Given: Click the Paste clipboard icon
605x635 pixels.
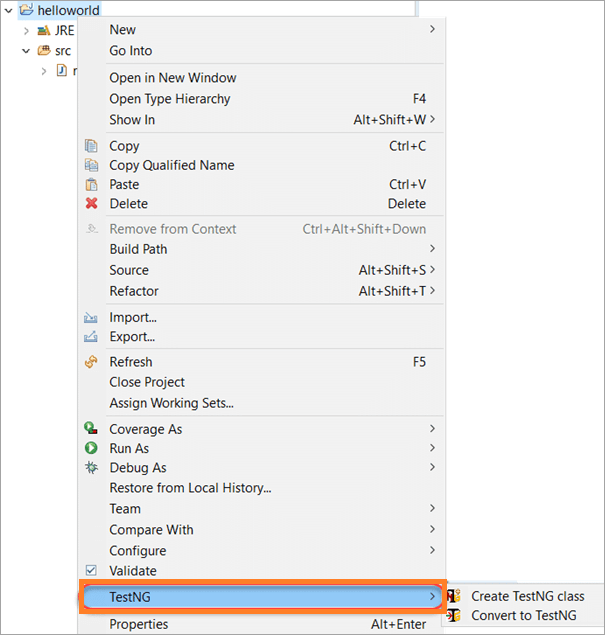Looking at the screenshot, I should coord(91,185).
